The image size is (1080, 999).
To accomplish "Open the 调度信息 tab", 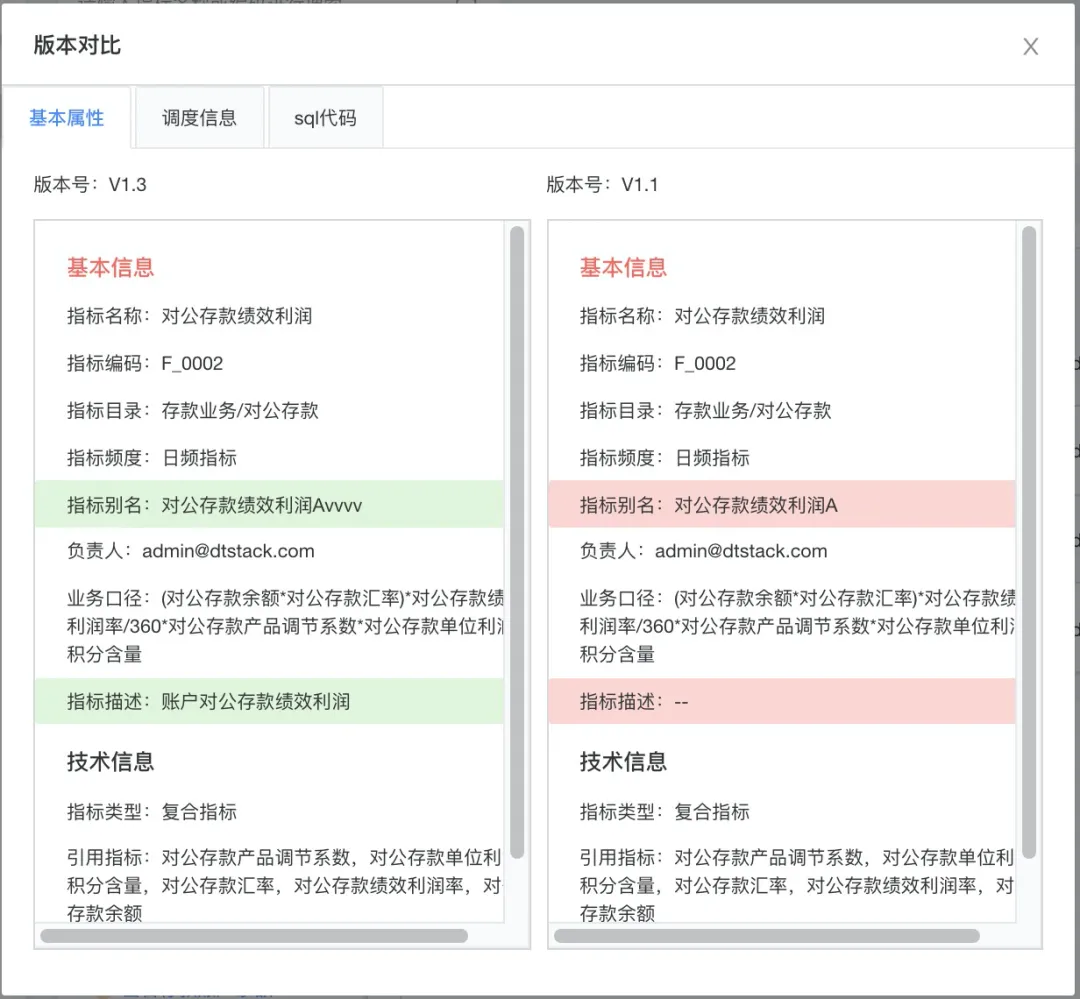I will point(199,118).
